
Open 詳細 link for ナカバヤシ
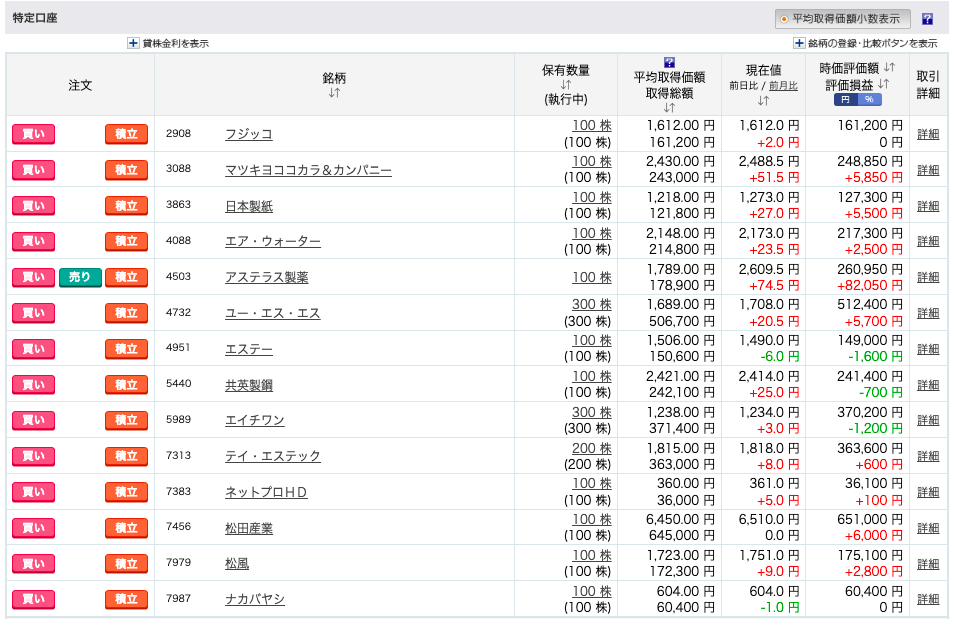click(928, 599)
